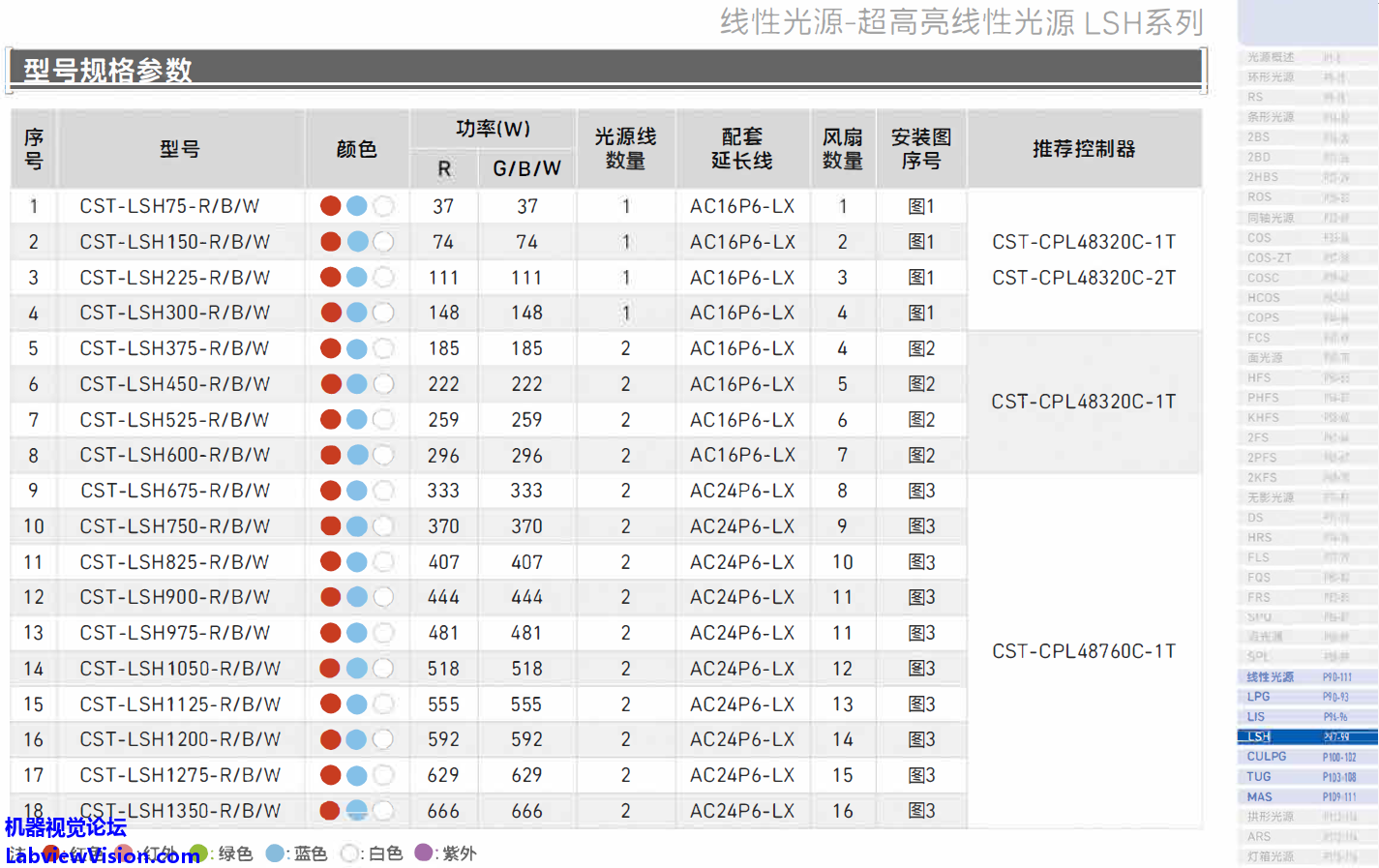Screen dimensions: 1379x868
Task: Click the red color dot for CST-LSH75-R/B/W
Action: tap(330, 206)
